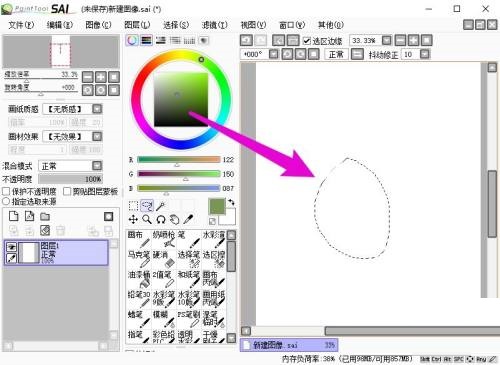
Task: Hide 图层1 using its eye icon
Action: (12, 247)
